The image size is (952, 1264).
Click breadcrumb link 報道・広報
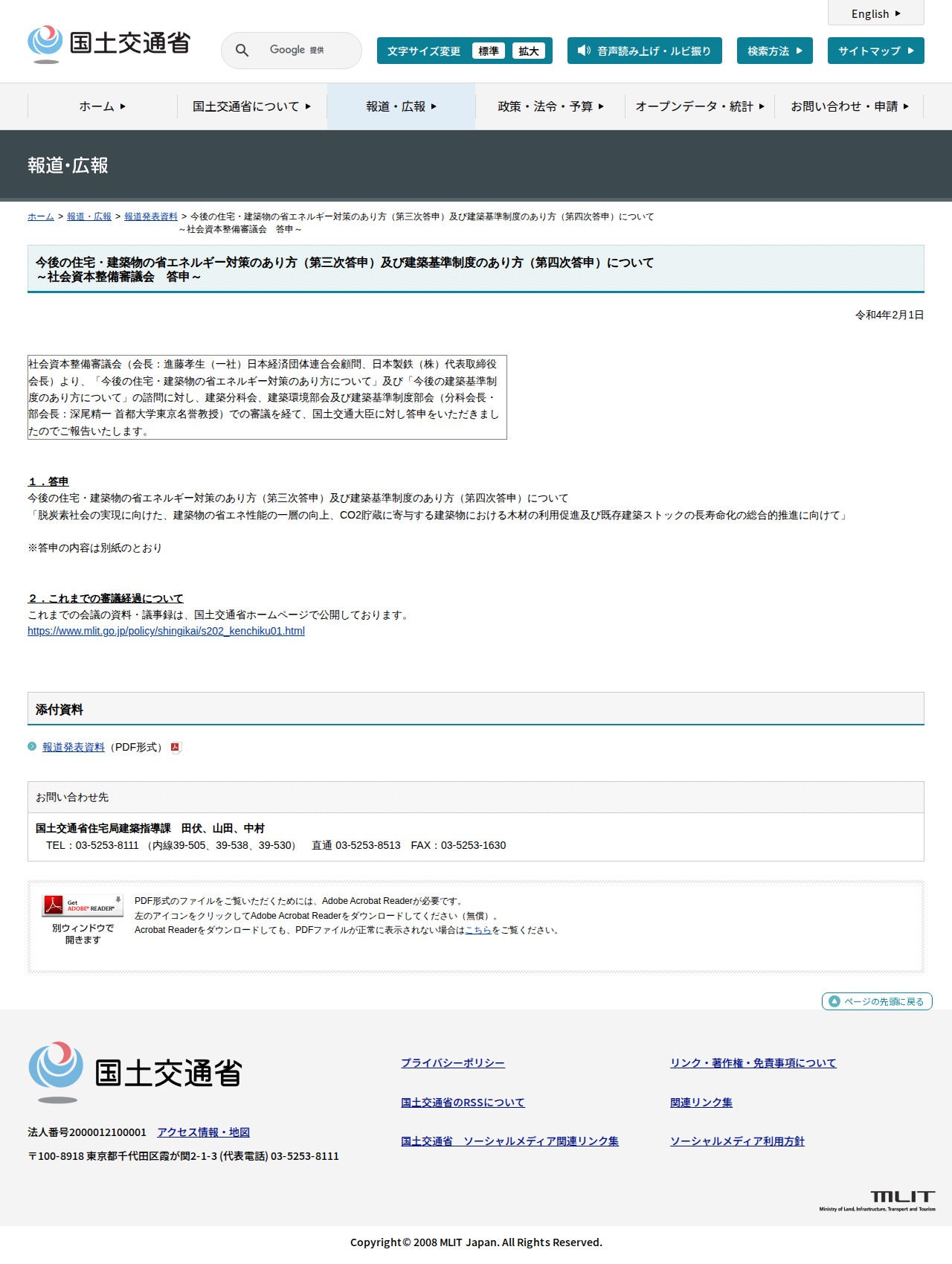click(x=89, y=216)
